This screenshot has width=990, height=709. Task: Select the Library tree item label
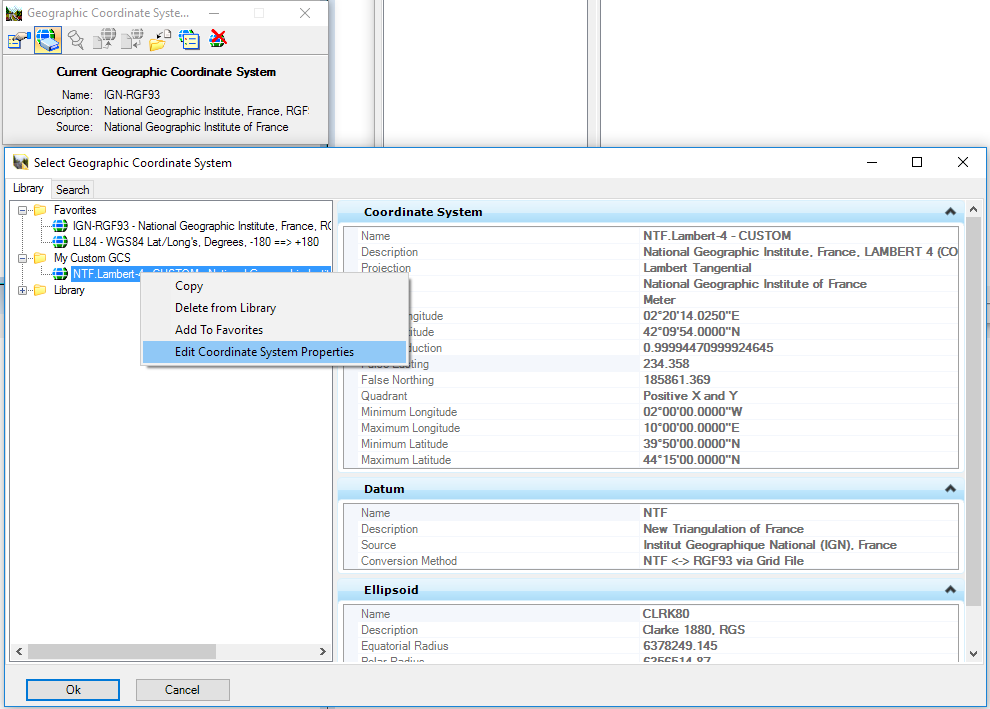coord(69,290)
